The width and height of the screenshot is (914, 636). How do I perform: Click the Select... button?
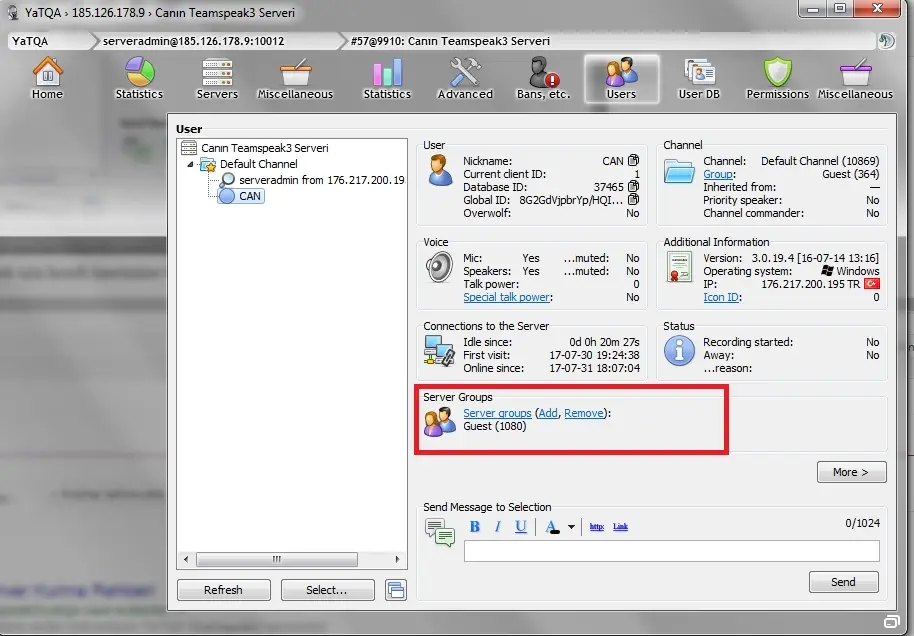(327, 590)
